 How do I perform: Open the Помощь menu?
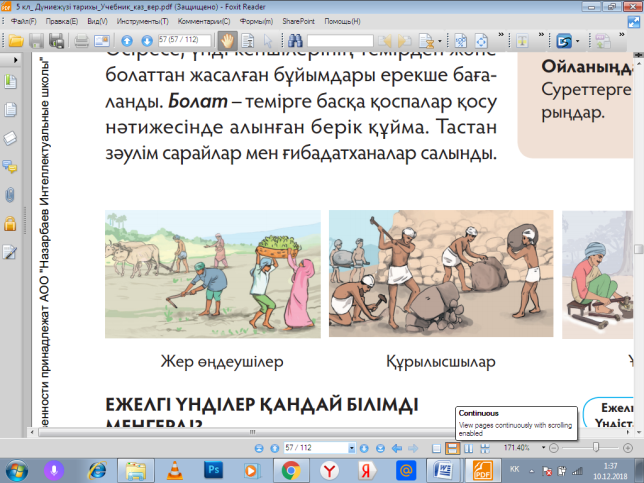click(342, 21)
